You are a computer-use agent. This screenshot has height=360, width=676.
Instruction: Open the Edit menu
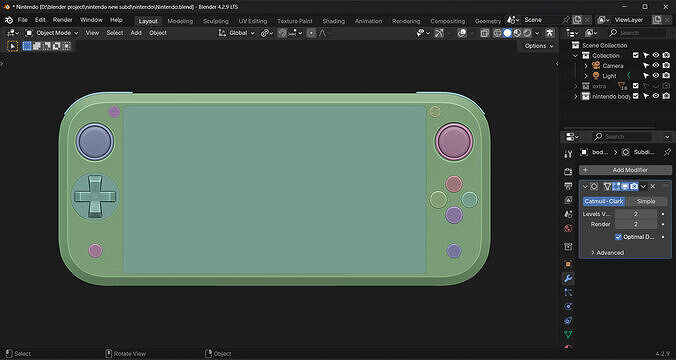40,20
